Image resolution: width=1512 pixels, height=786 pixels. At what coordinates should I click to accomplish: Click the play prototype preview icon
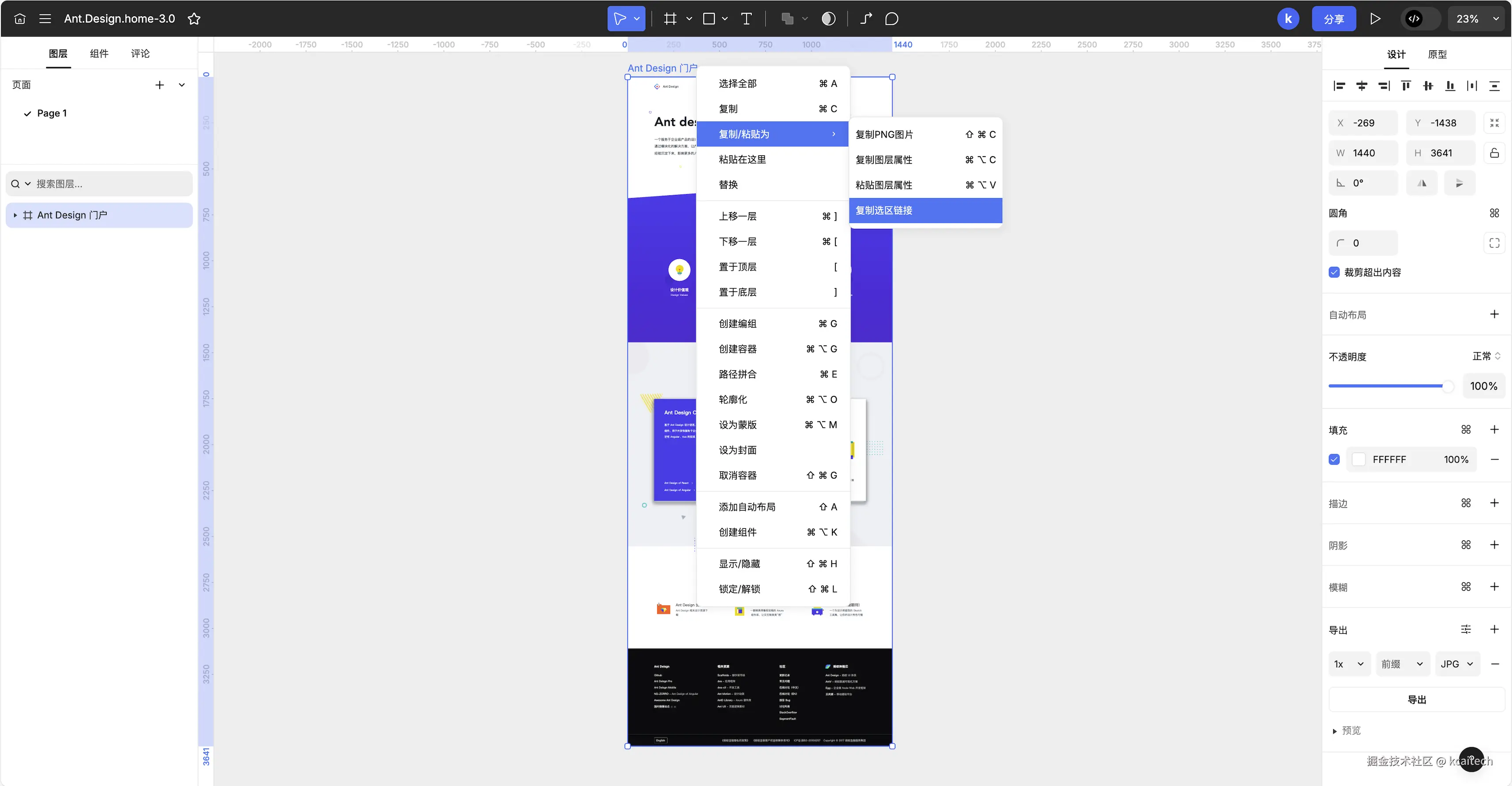point(1375,19)
